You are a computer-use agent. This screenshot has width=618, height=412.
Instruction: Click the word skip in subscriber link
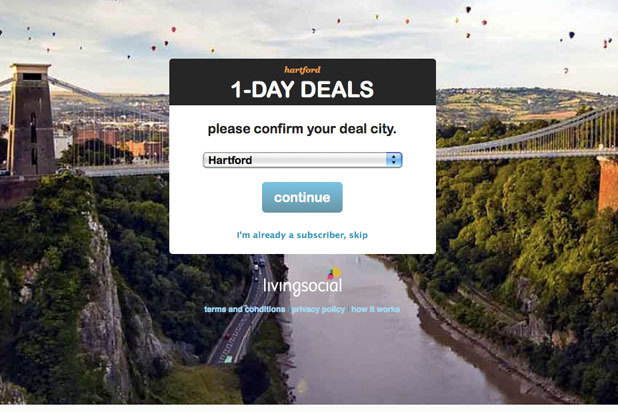click(358, 235)
